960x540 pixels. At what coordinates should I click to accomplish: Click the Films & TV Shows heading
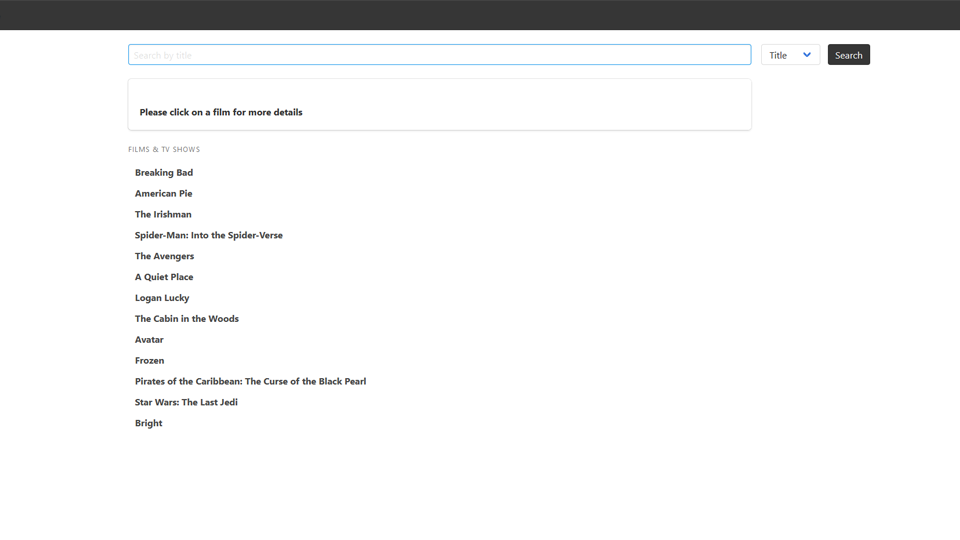164,149
